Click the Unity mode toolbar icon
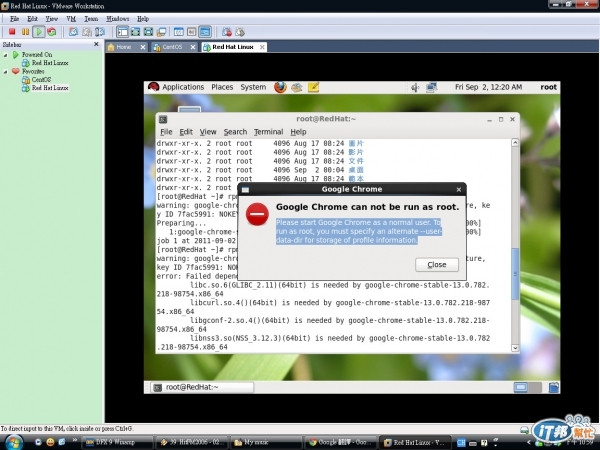 pos(161,32)
